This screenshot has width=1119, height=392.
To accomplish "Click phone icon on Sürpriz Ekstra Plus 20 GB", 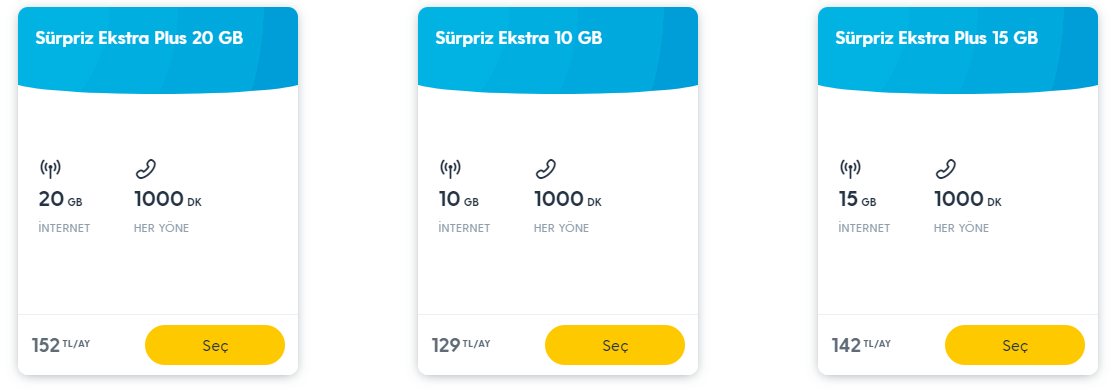I will (x=146, y=169).
